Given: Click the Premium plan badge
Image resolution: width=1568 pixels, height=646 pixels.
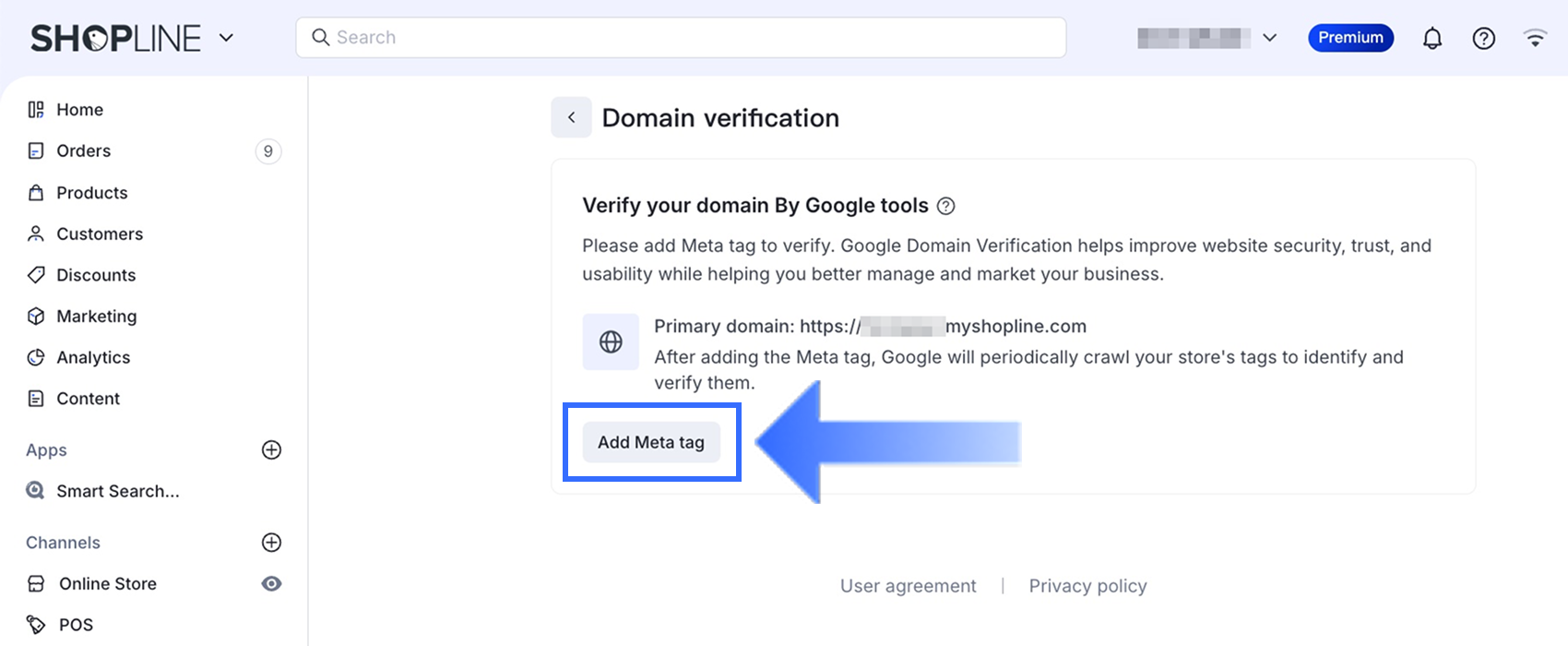Looking at the screenshot, I should [x=1350, y=38].
